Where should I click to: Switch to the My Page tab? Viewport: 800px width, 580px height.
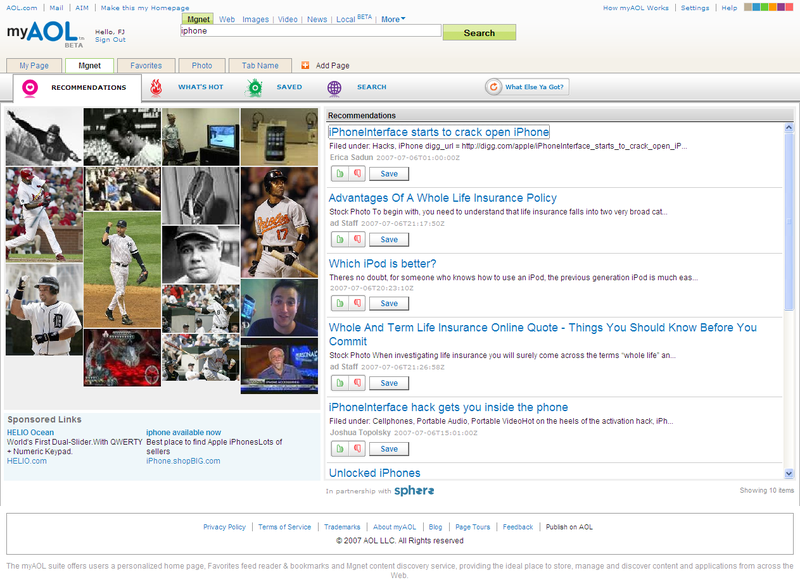(x=34, y=66)
